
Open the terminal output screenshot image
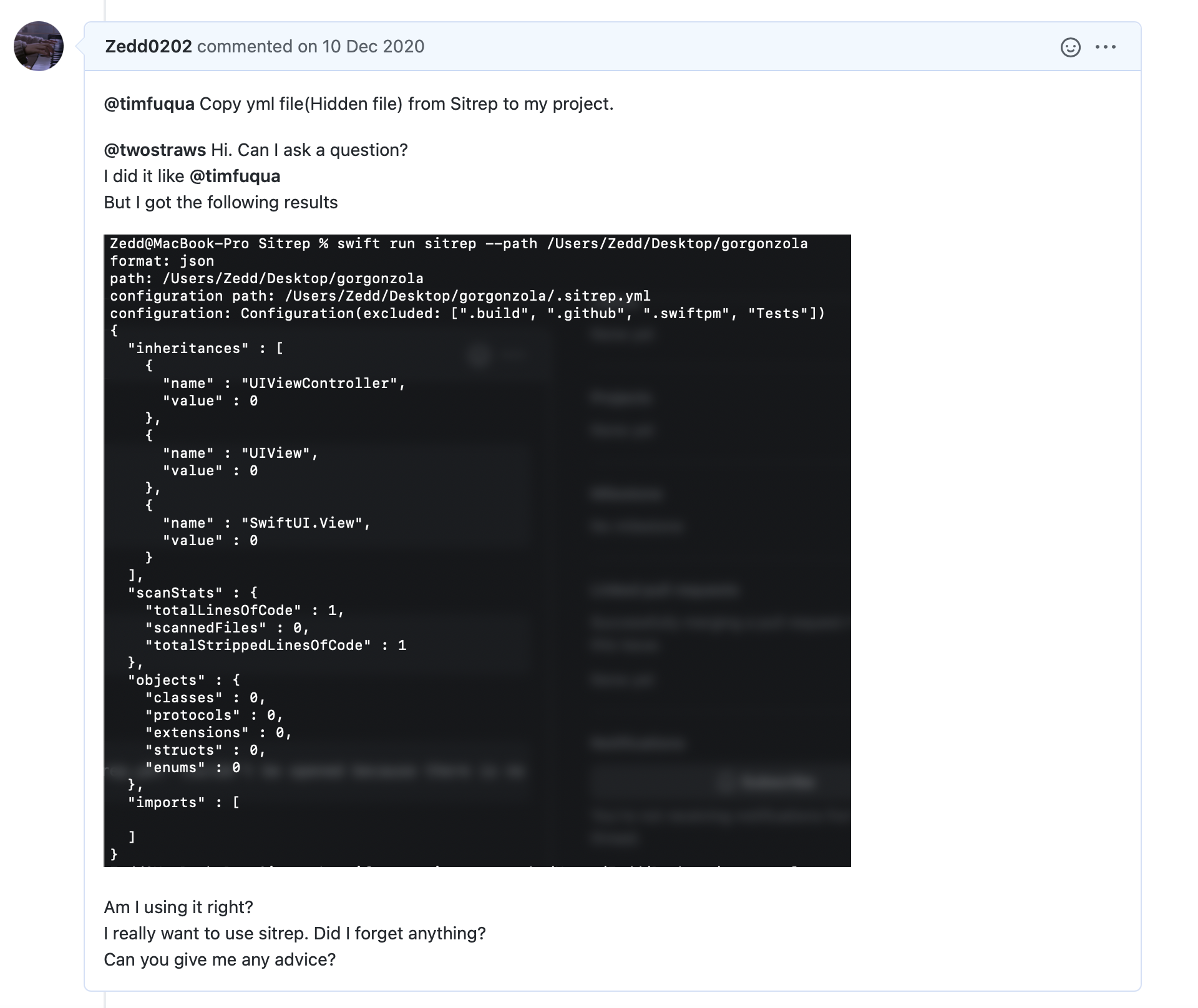point(477,550)
